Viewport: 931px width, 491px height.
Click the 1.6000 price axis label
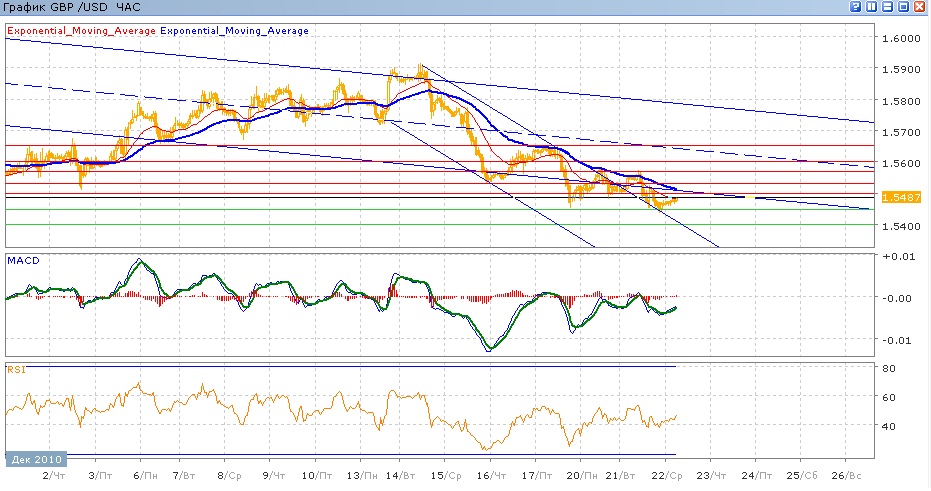coord(901,39)
